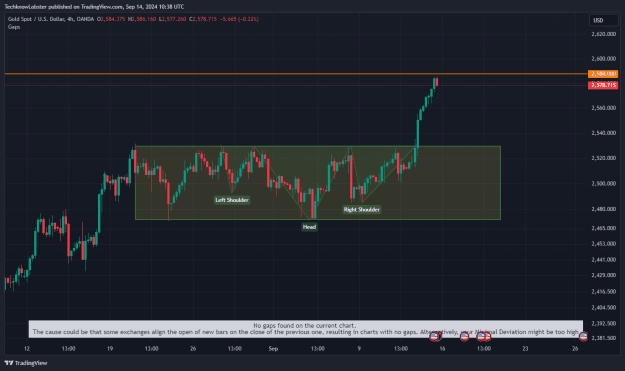Select the Head pattern label
The image size is (625, 371).
pyautogui.click(x=309, y=227)
